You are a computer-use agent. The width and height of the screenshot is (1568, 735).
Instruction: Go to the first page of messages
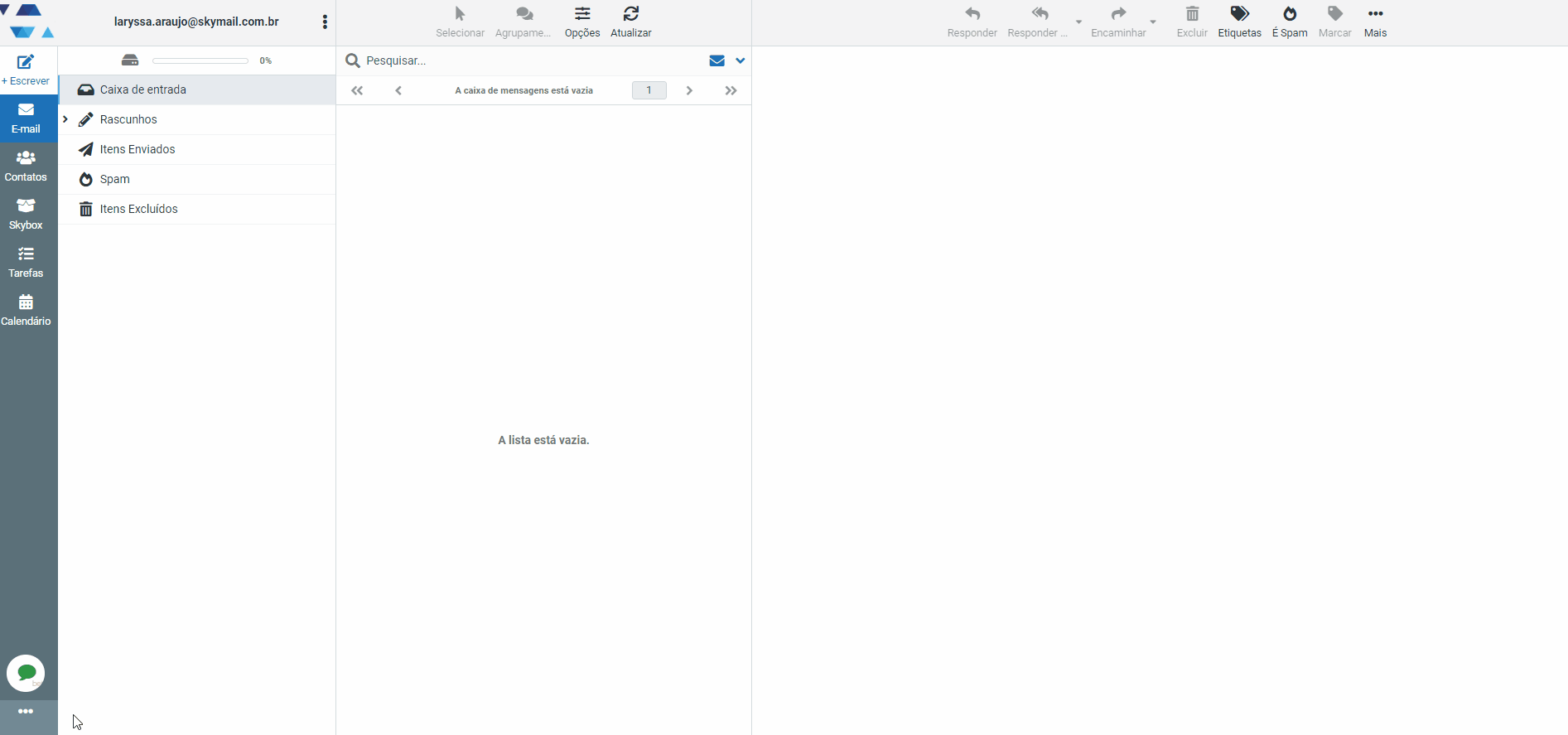click(357, 90)
